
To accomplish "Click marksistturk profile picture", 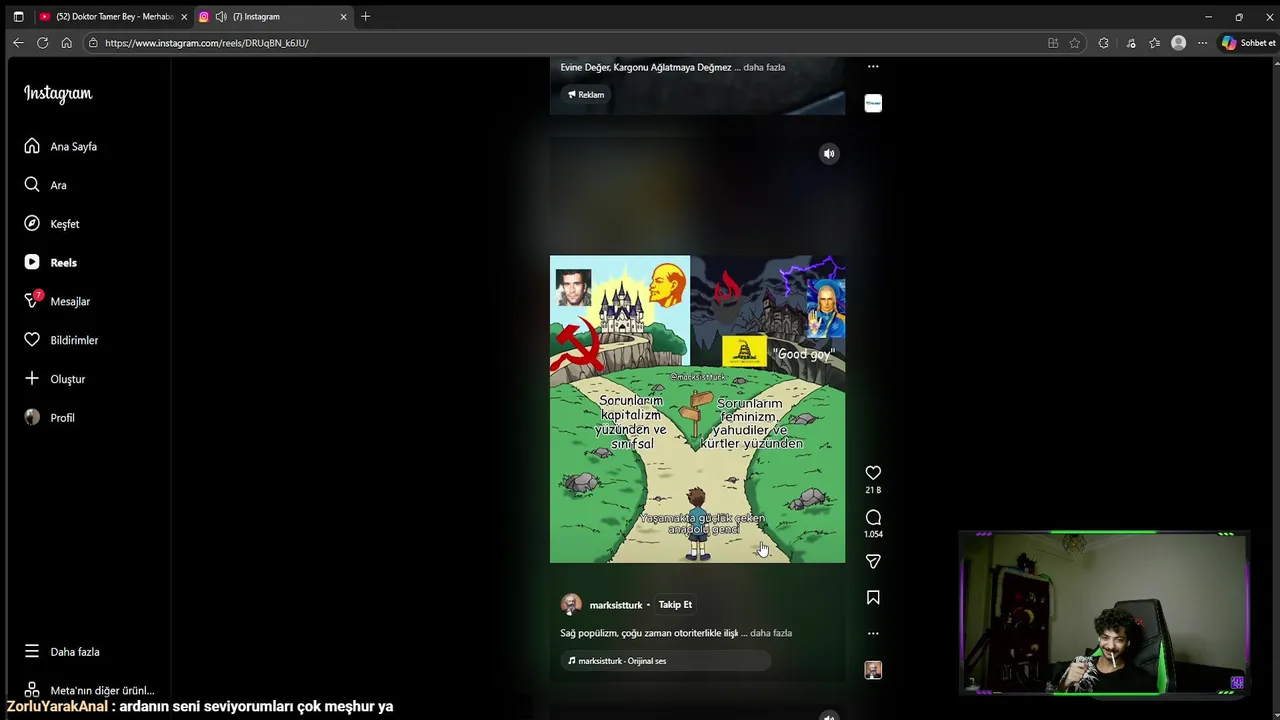I will pyautogui.click(x=571, y=604).
